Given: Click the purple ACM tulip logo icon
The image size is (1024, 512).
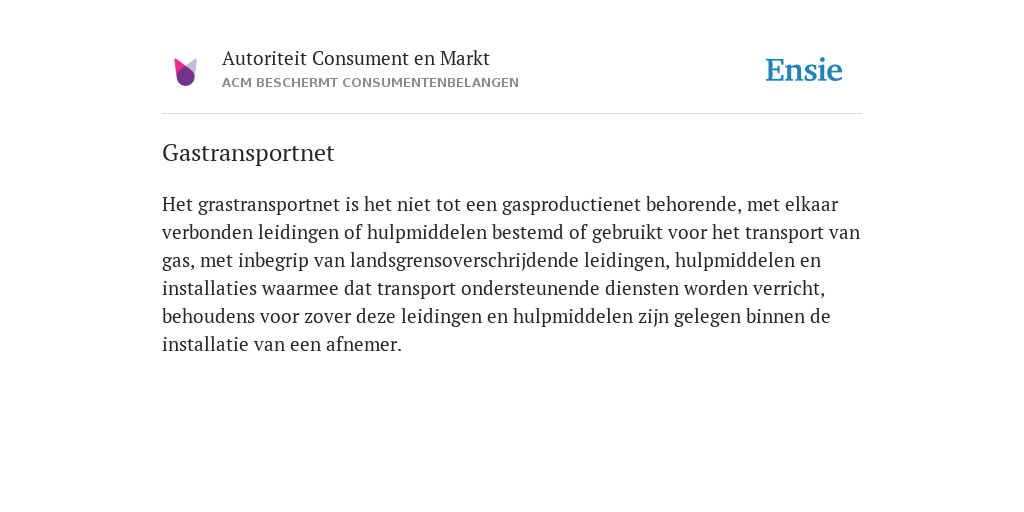Looking at the screenshot, I should (185, 72).
